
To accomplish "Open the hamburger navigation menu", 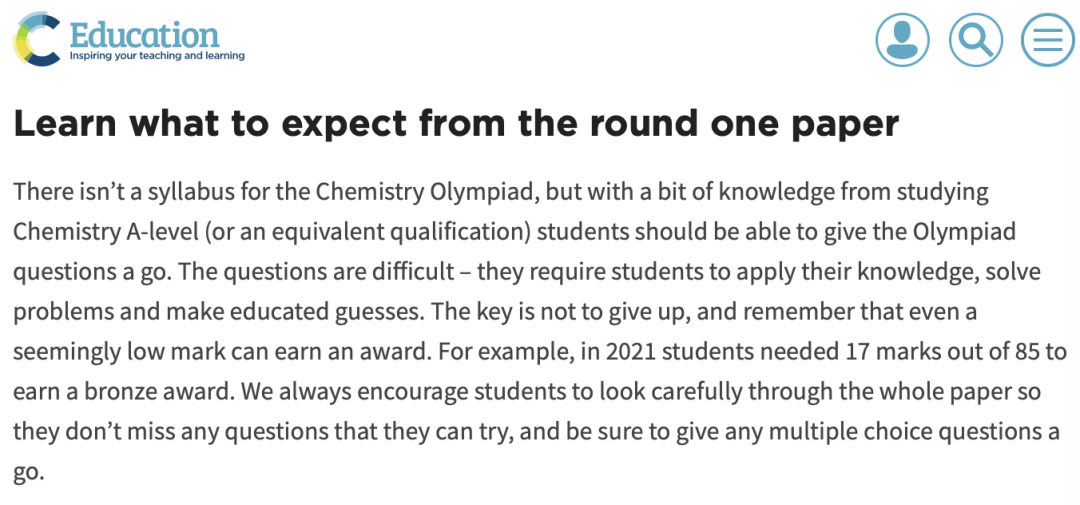I will click(x=1047, y=40).
